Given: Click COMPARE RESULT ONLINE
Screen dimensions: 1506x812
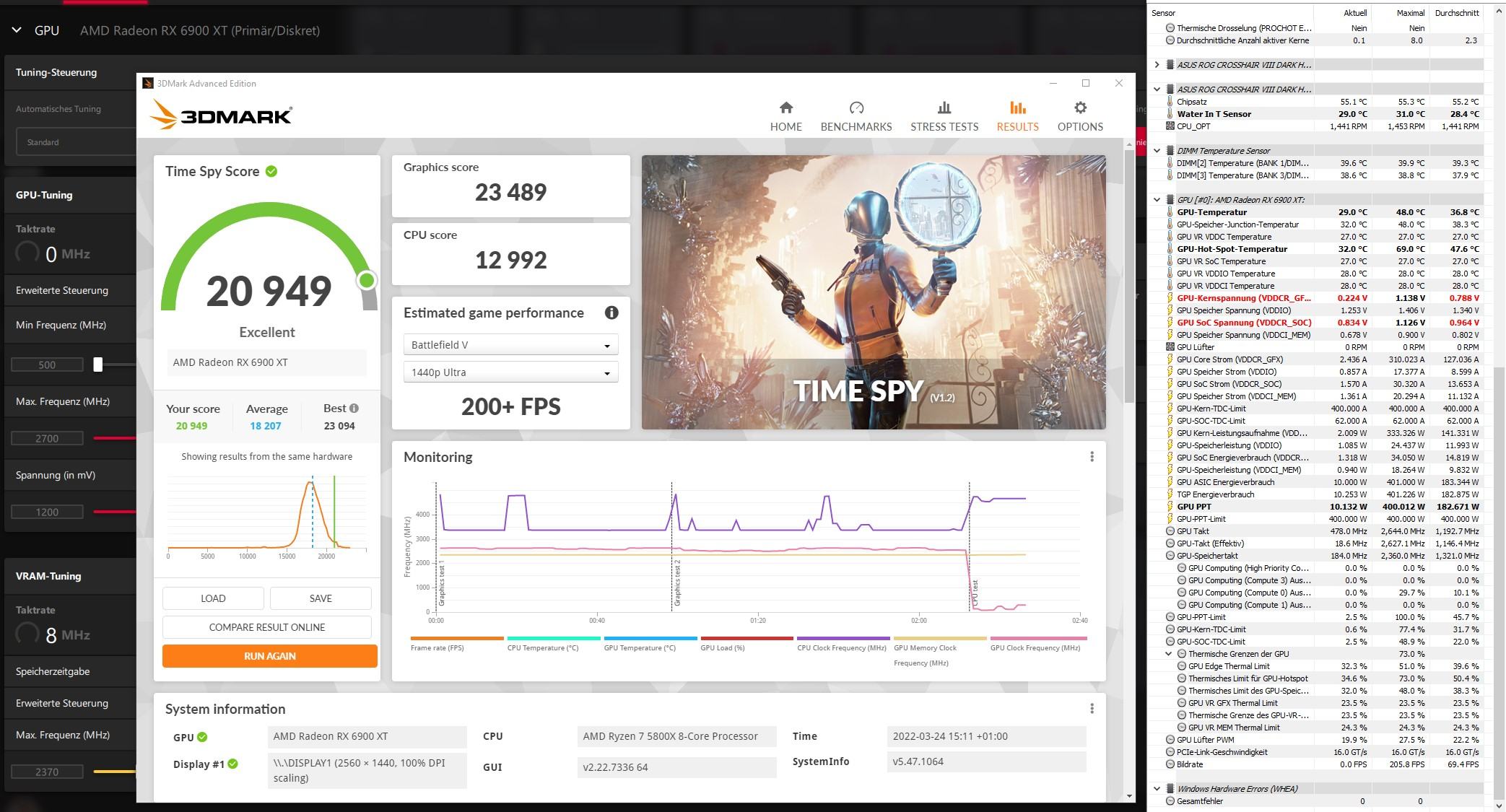Looking at the screenshot, I should [267, 627].
